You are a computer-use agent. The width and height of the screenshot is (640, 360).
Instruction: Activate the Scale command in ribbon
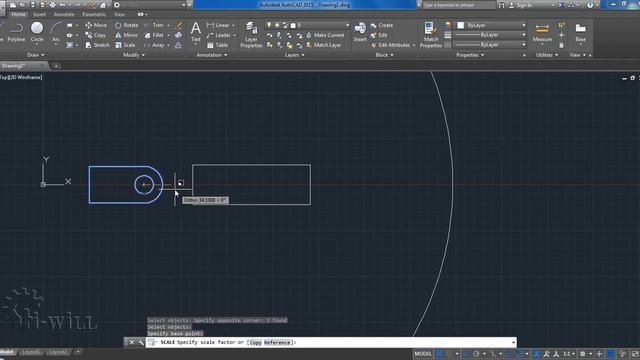125,45
